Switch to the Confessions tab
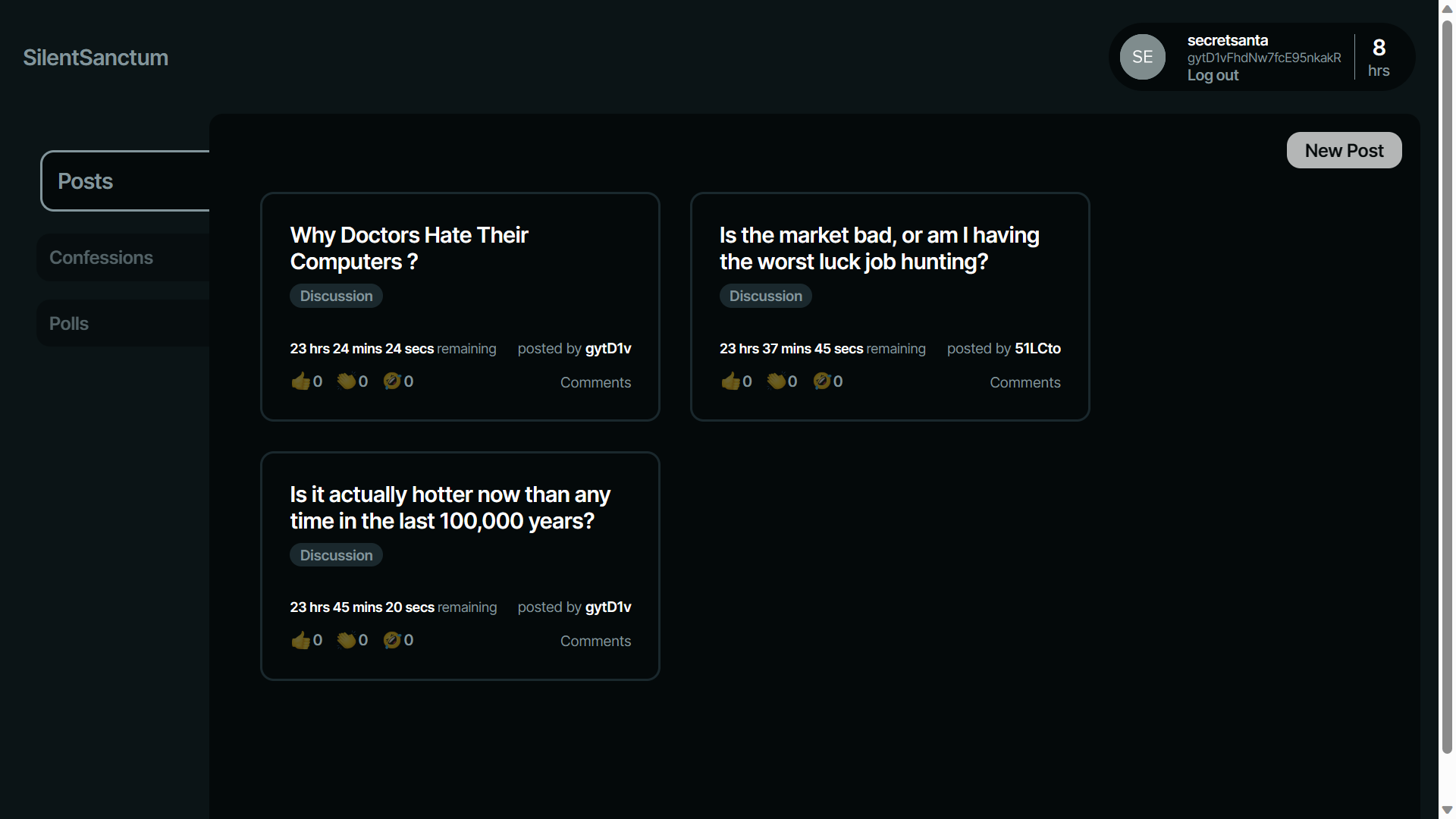The height and width of the screenshot is (819, 1456). point(102,258)
